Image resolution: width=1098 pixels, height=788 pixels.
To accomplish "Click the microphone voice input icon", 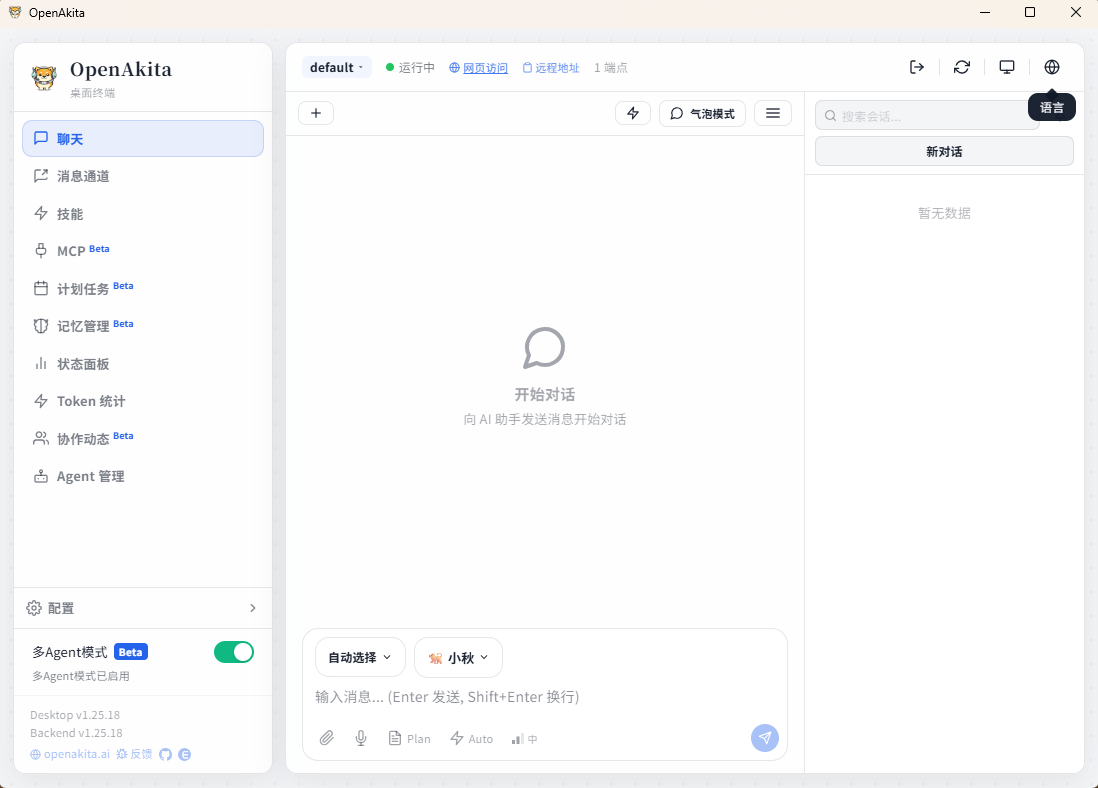I will [x=361, y=738].
